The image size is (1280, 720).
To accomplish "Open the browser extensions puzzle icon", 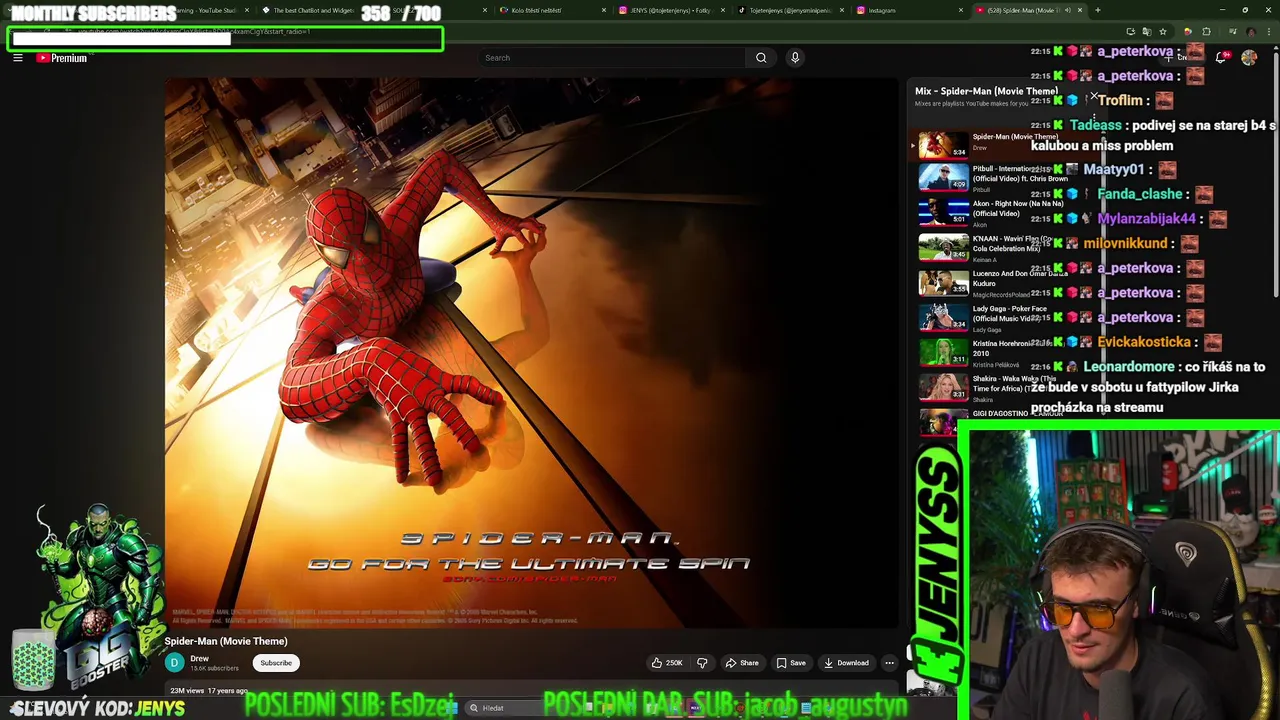I will (x=1206, y=32).
